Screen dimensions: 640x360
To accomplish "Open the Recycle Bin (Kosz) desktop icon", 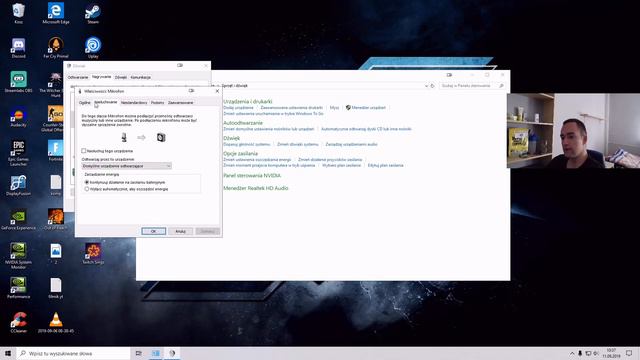I will coord(18,13).
